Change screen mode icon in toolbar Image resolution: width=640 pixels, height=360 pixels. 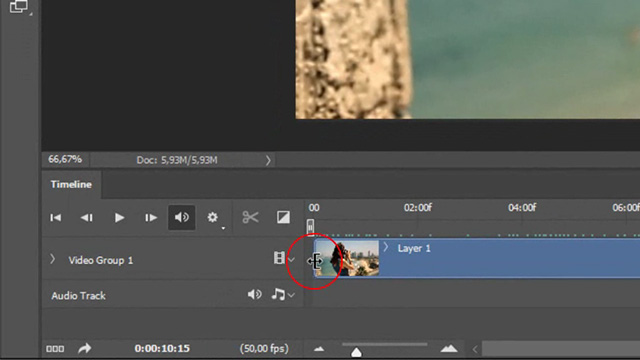pyautogui.click(x=19, y=7)
